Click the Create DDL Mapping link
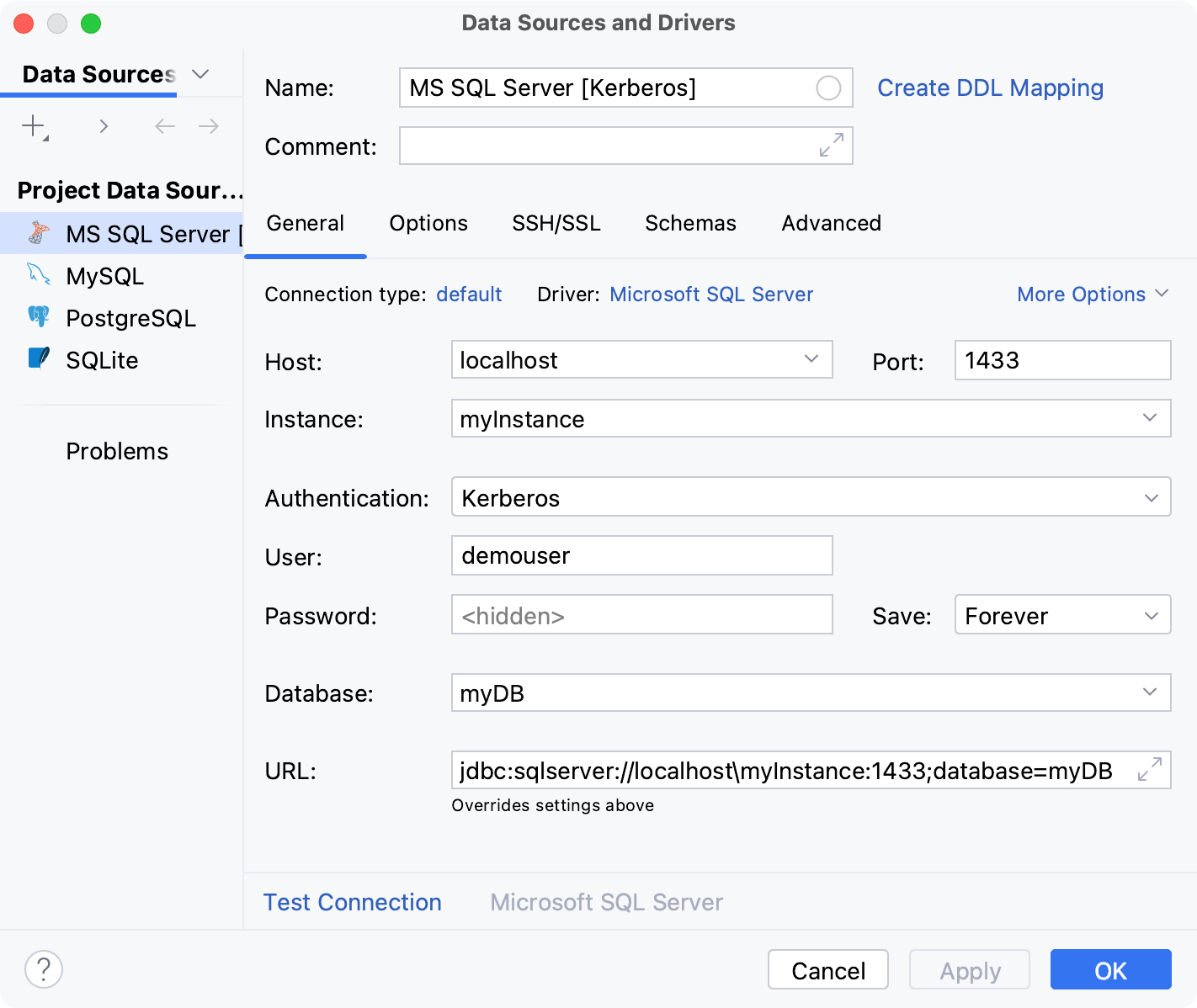The height and width of the screenshot is (1008, 1197). [990, 88]
